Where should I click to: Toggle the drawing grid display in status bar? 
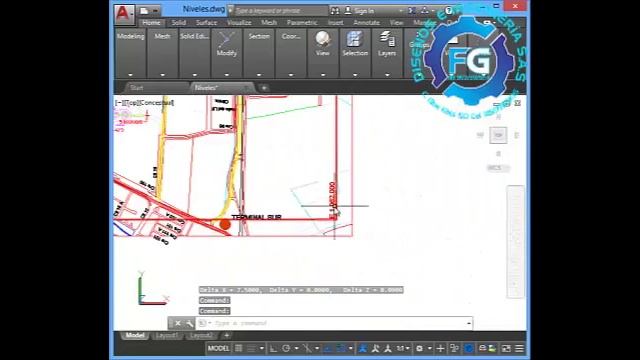pyautogui.click(x=239, y=348)
